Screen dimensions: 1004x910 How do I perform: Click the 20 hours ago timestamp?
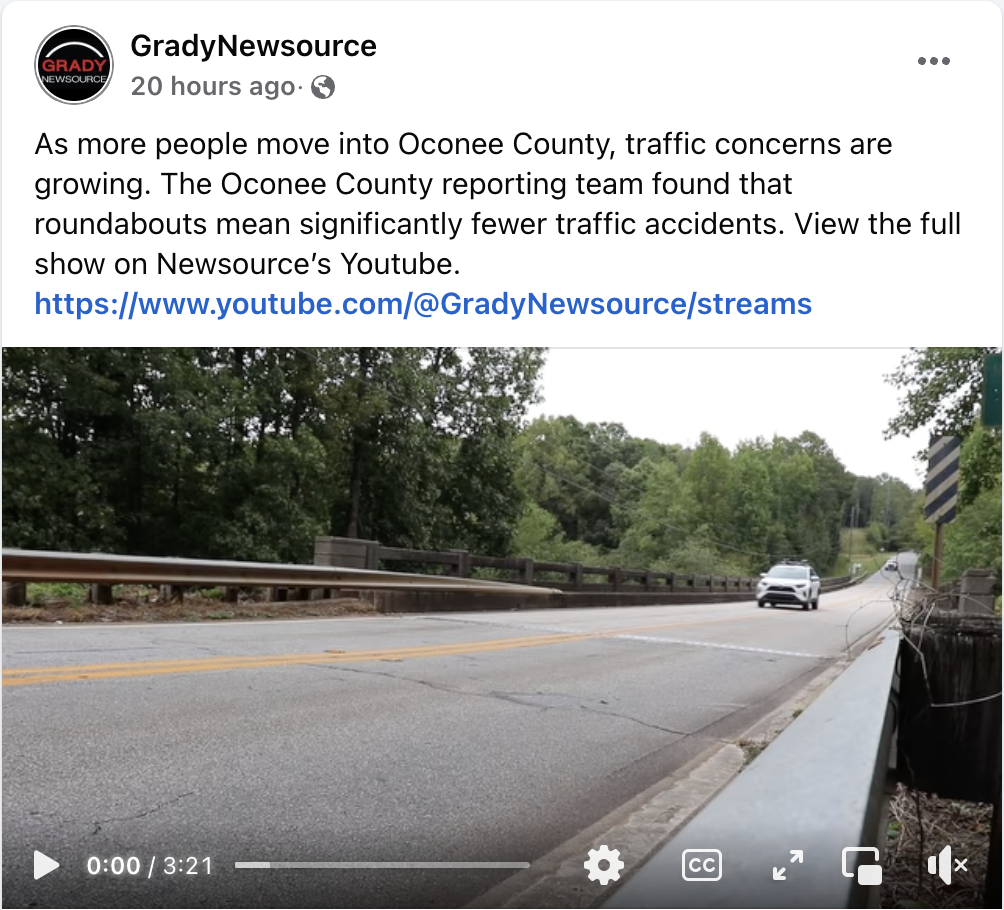[213, 86]
